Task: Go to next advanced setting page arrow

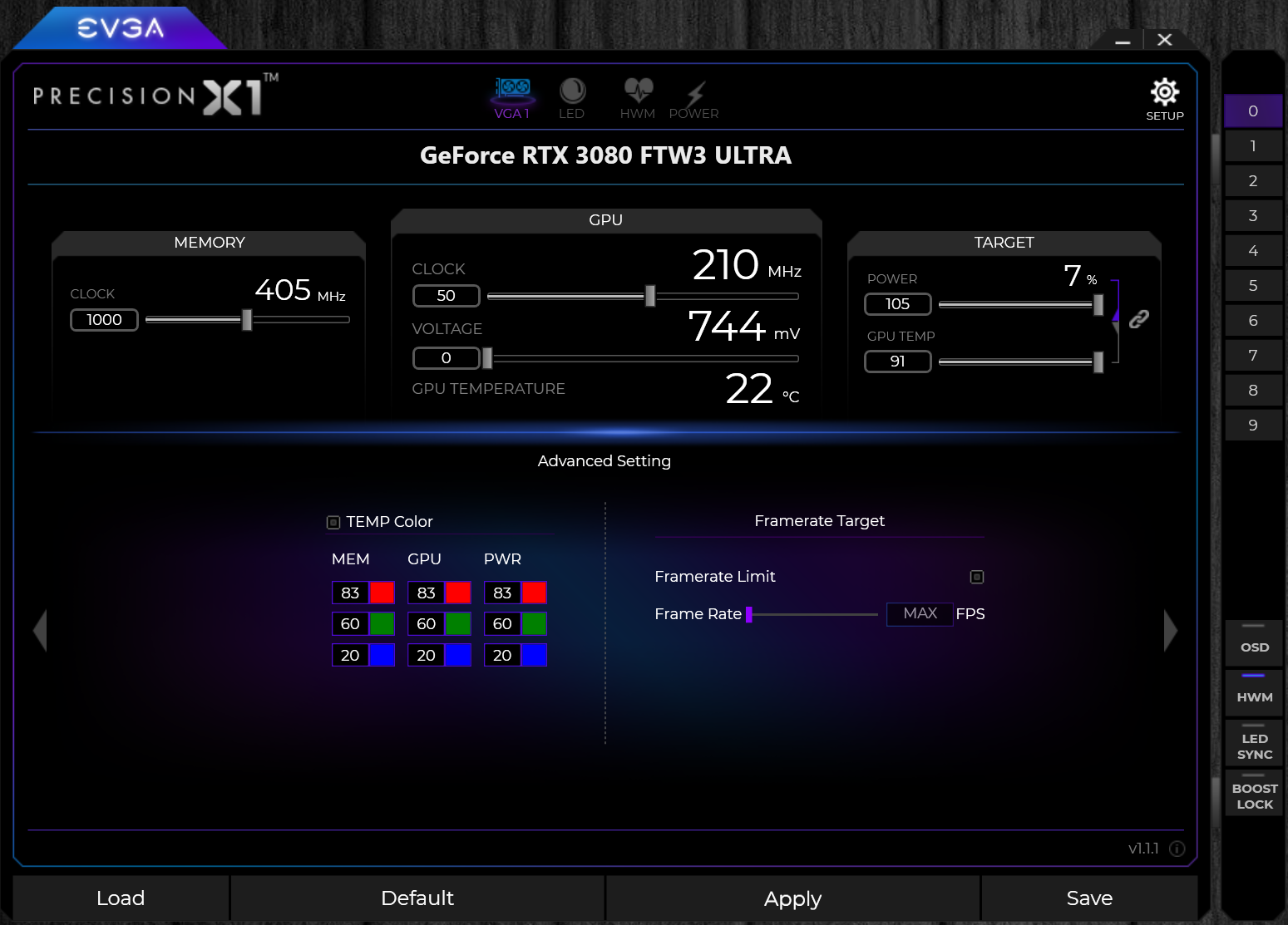Action: pyautogui.click(x=1170, y=631)
